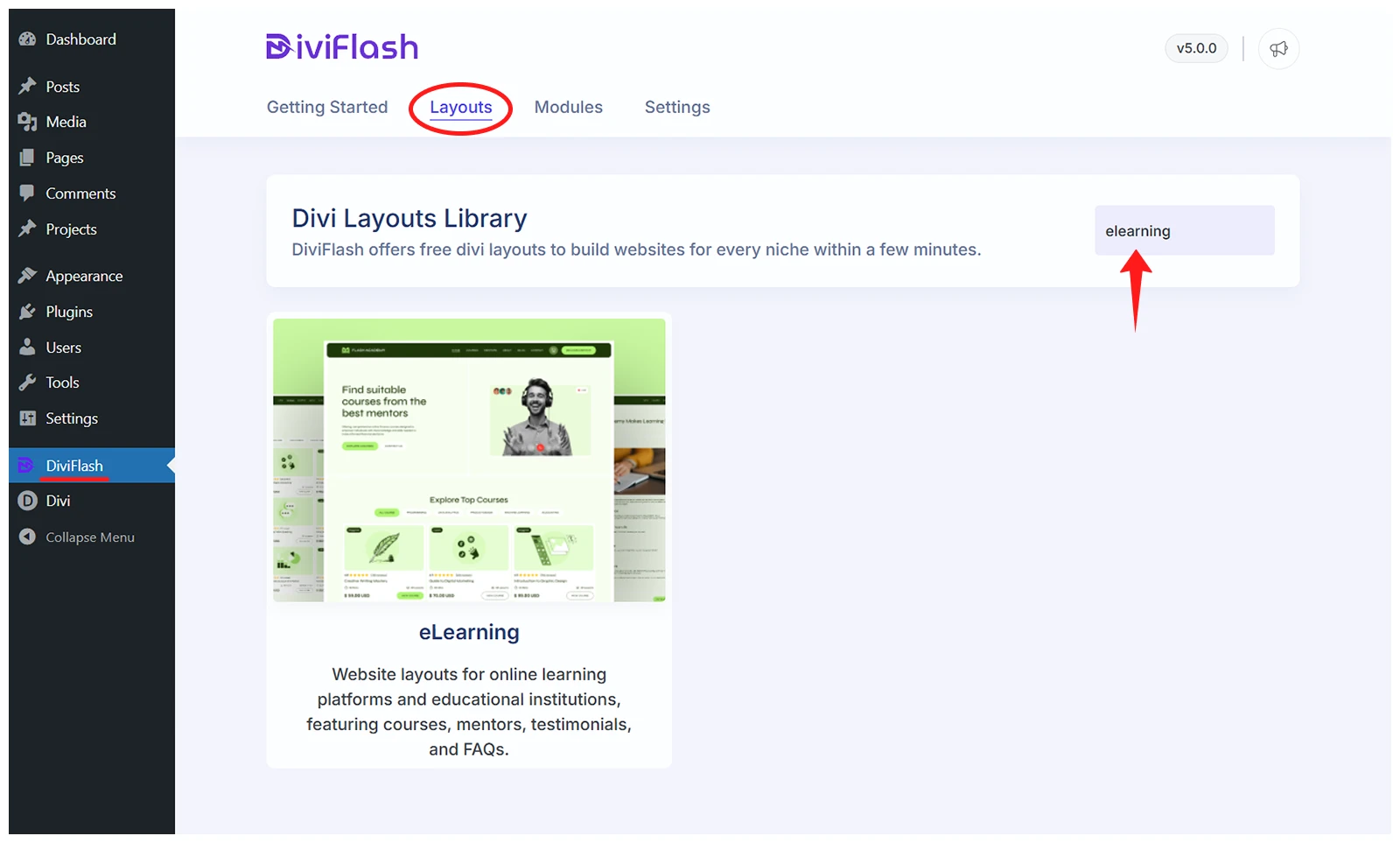This screenshot has height=843, width=1400.
Task: Open Pages in the admin menu
Action: point(65,158)
